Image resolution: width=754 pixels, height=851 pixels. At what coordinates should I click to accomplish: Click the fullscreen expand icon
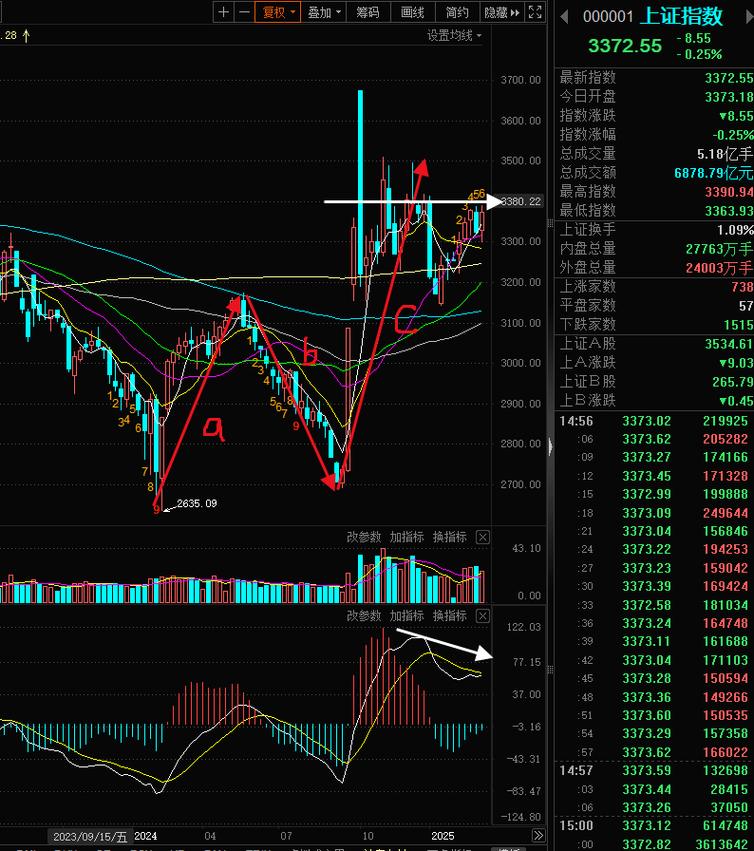point(537,12)
